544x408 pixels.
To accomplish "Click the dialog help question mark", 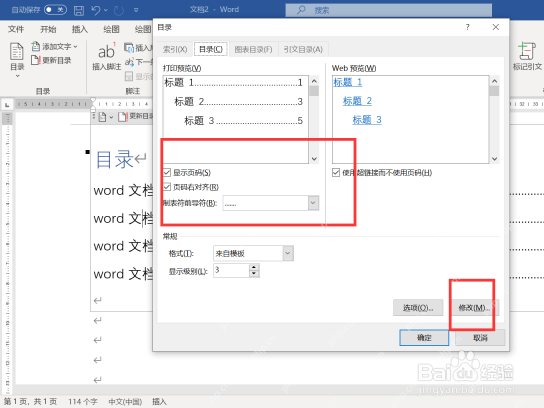I will (x=468, y=27).
